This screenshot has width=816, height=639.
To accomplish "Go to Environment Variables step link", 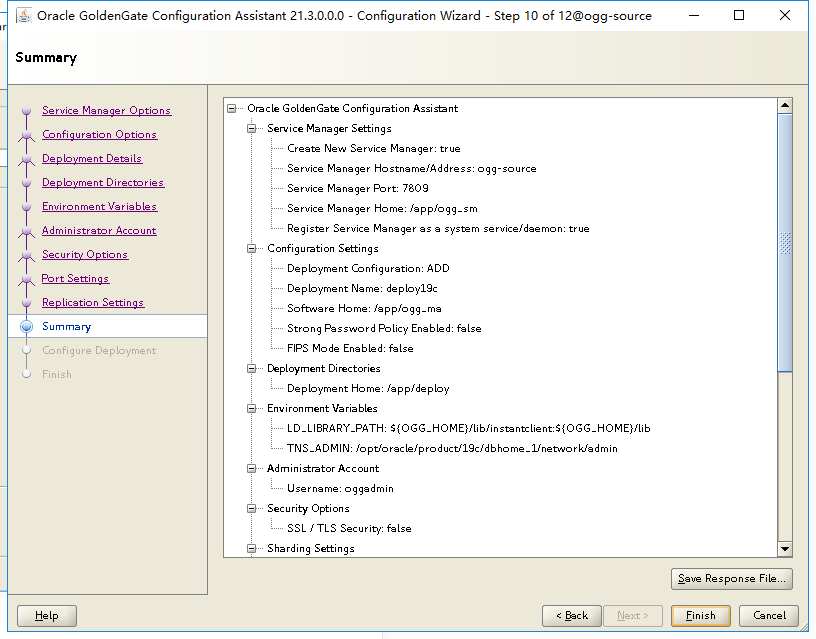I will tap(99, 206).
